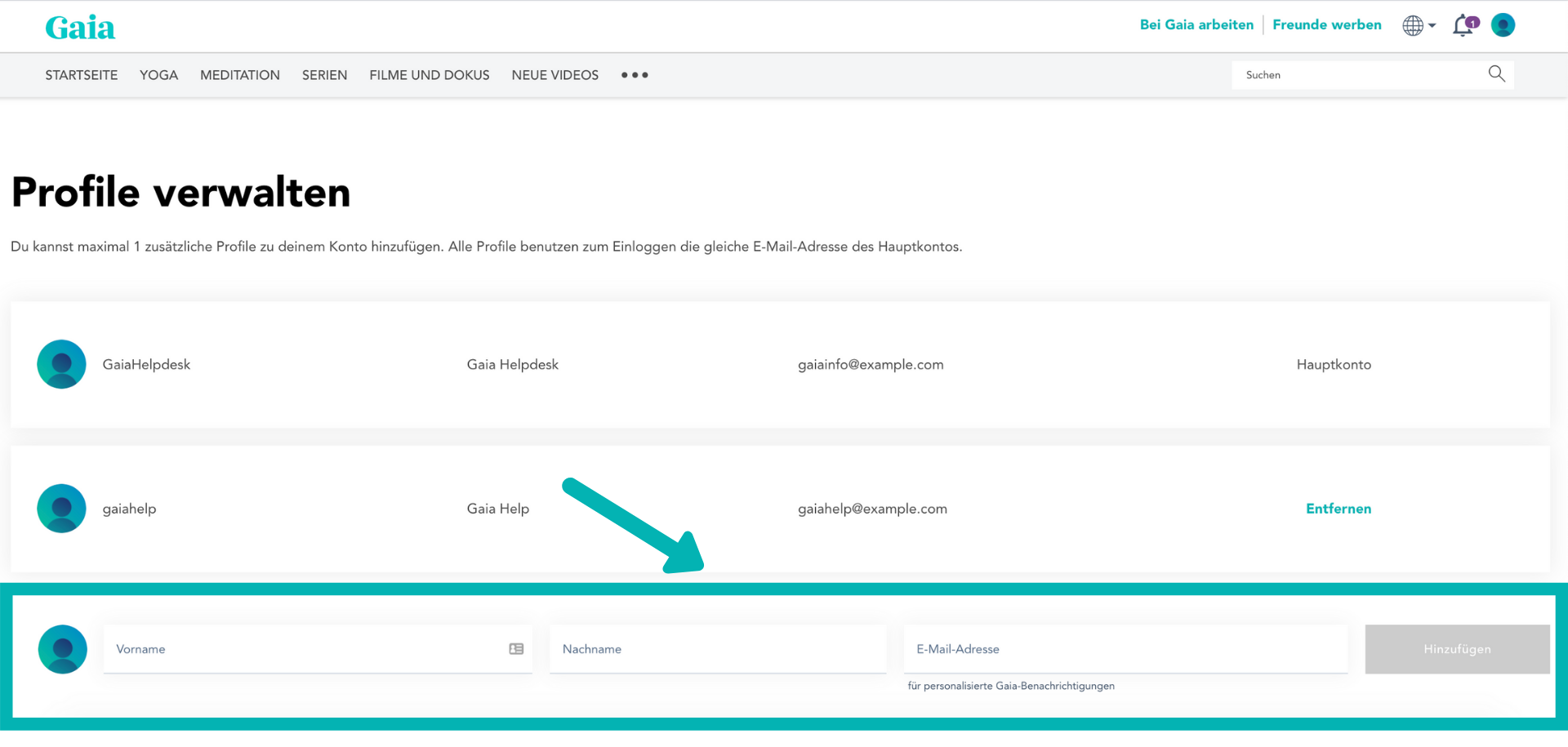Focus the Nachname input field
This screenshot has height=747, width=1568.
(x=718, y=649)
